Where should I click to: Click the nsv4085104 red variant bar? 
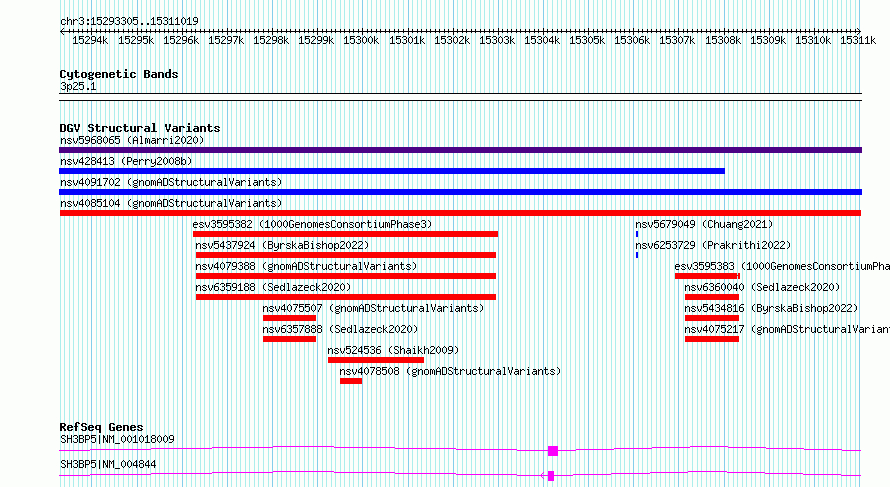pyautogui.click(x=460, y=213)
